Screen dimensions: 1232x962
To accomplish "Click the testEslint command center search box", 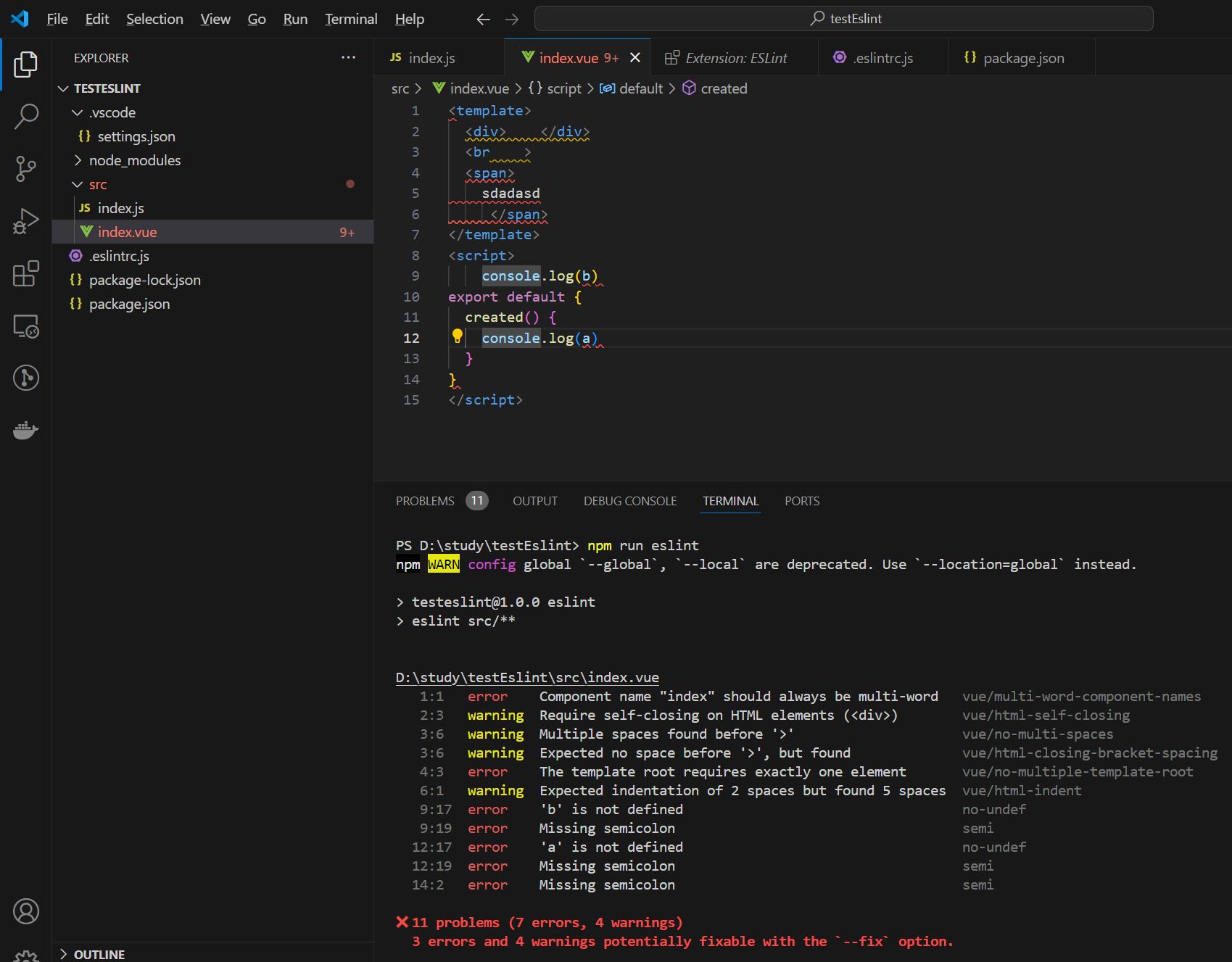I will [x=843, y=19].
